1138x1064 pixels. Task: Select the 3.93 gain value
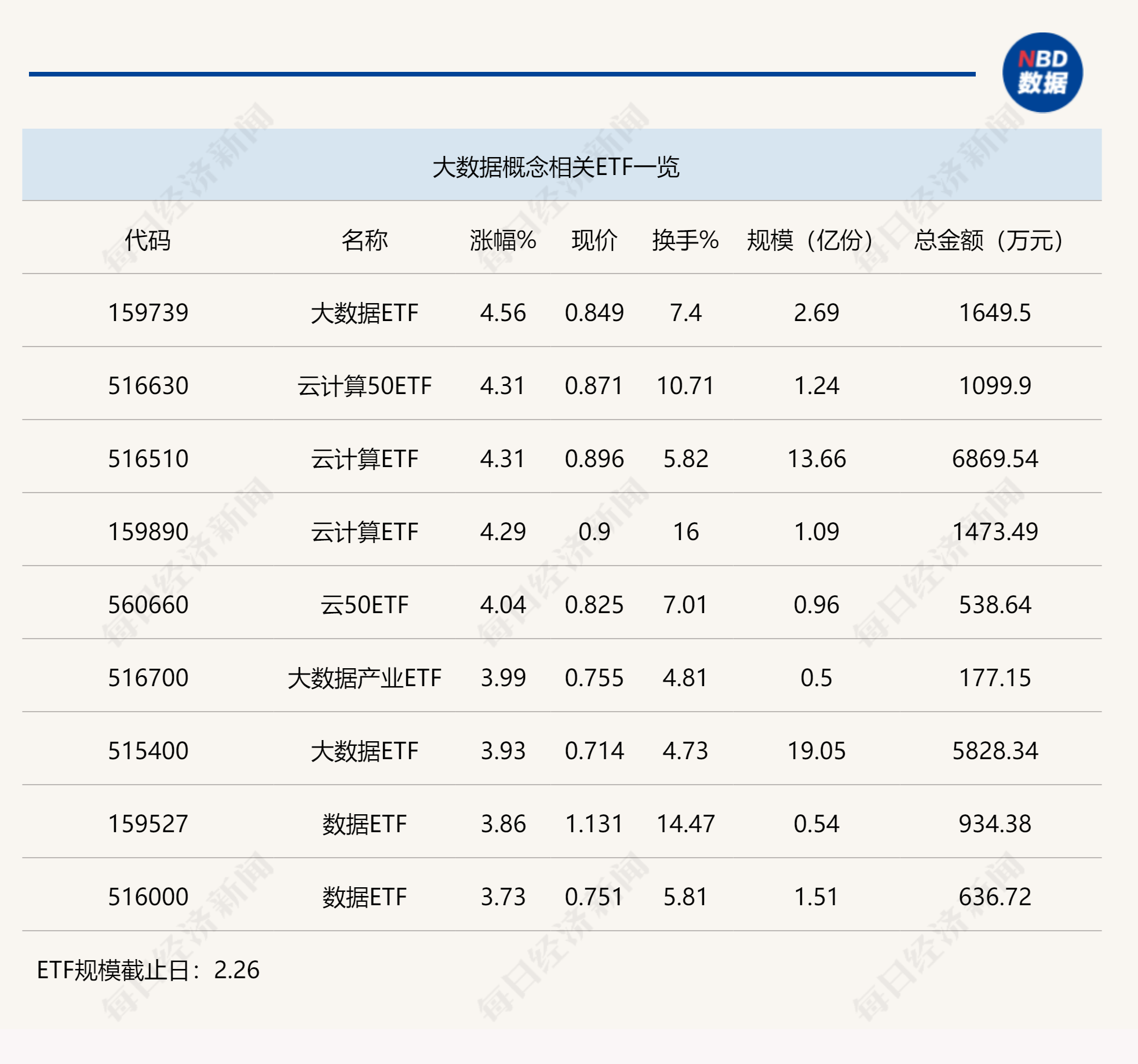[503, 751]
